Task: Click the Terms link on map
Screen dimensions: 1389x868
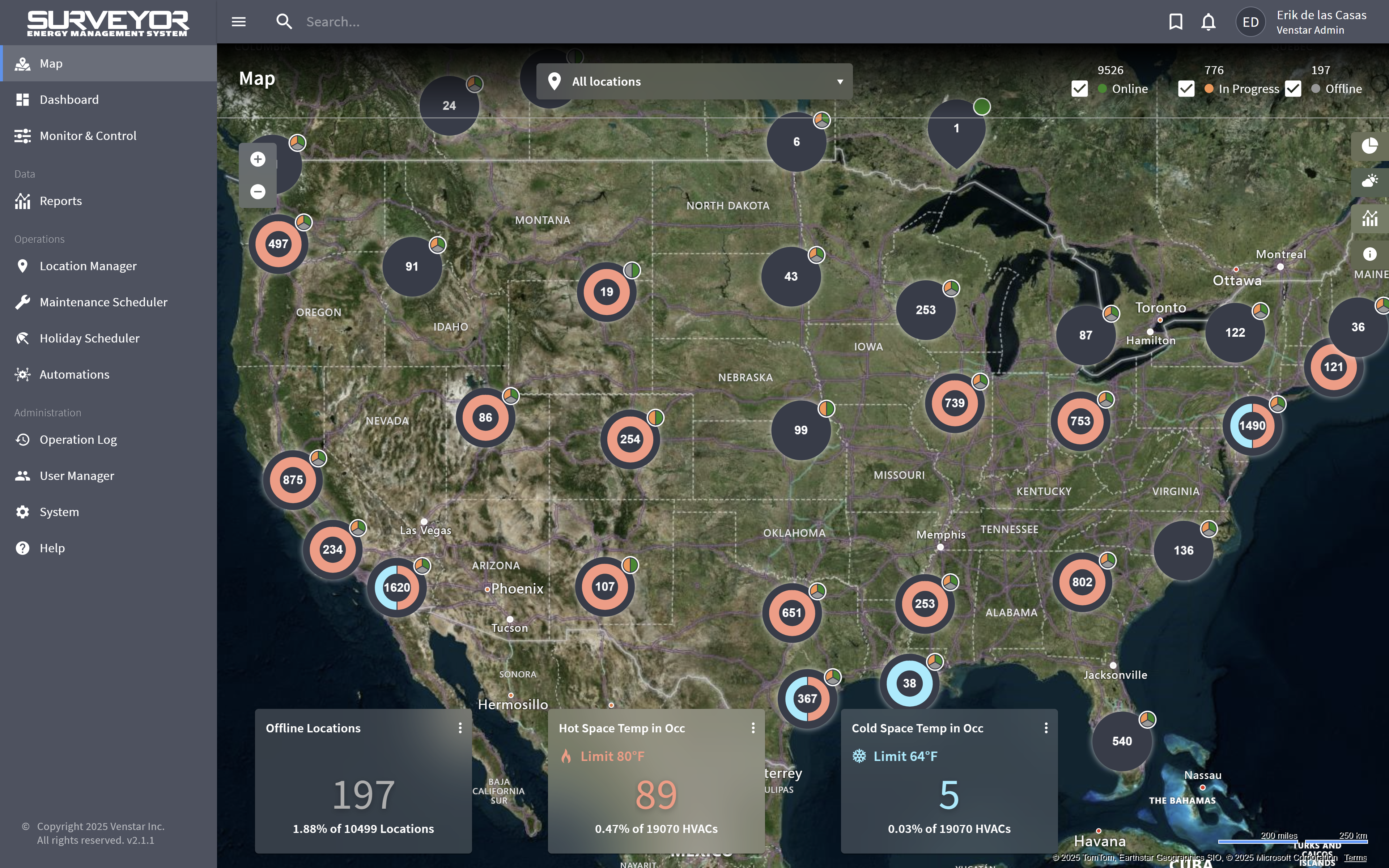Action: click(1355, 858)
